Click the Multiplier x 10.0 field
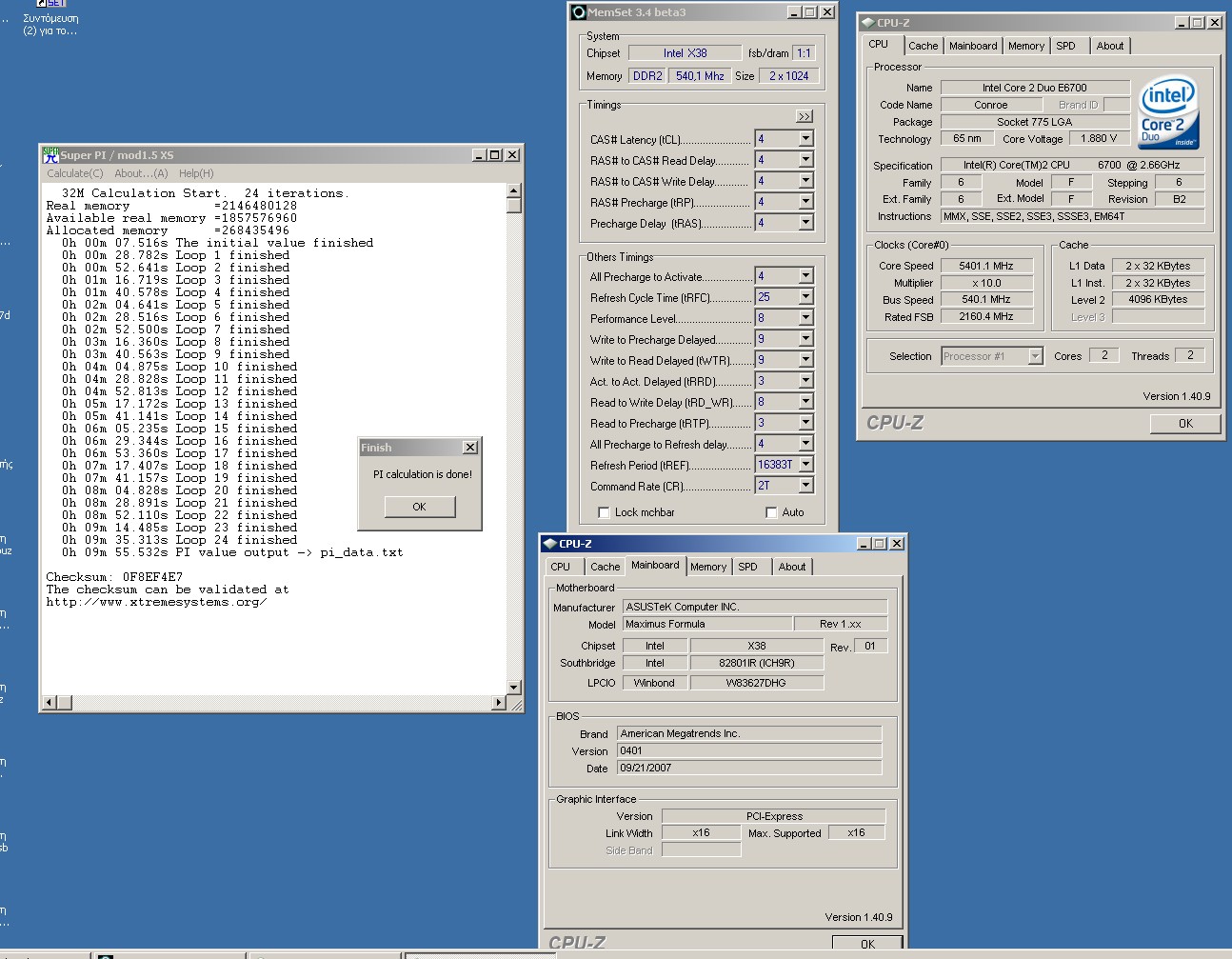The image size is (1232, 959). click(986, 283)
